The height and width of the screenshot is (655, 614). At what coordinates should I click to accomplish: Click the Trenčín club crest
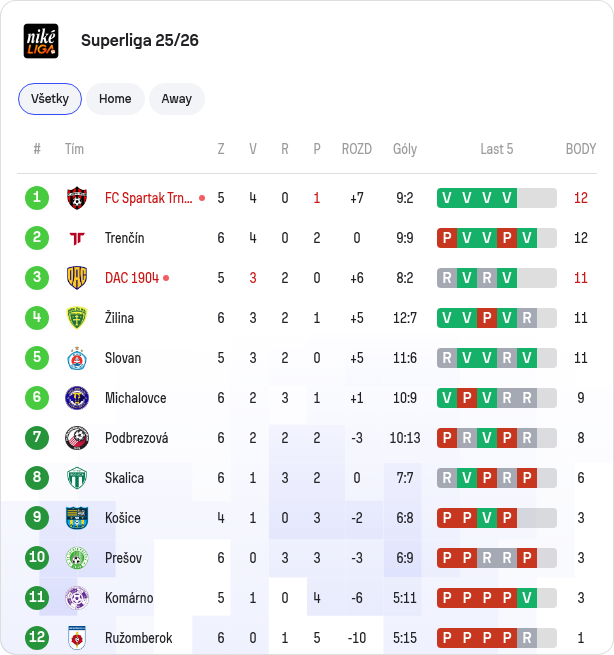(77, 238)
